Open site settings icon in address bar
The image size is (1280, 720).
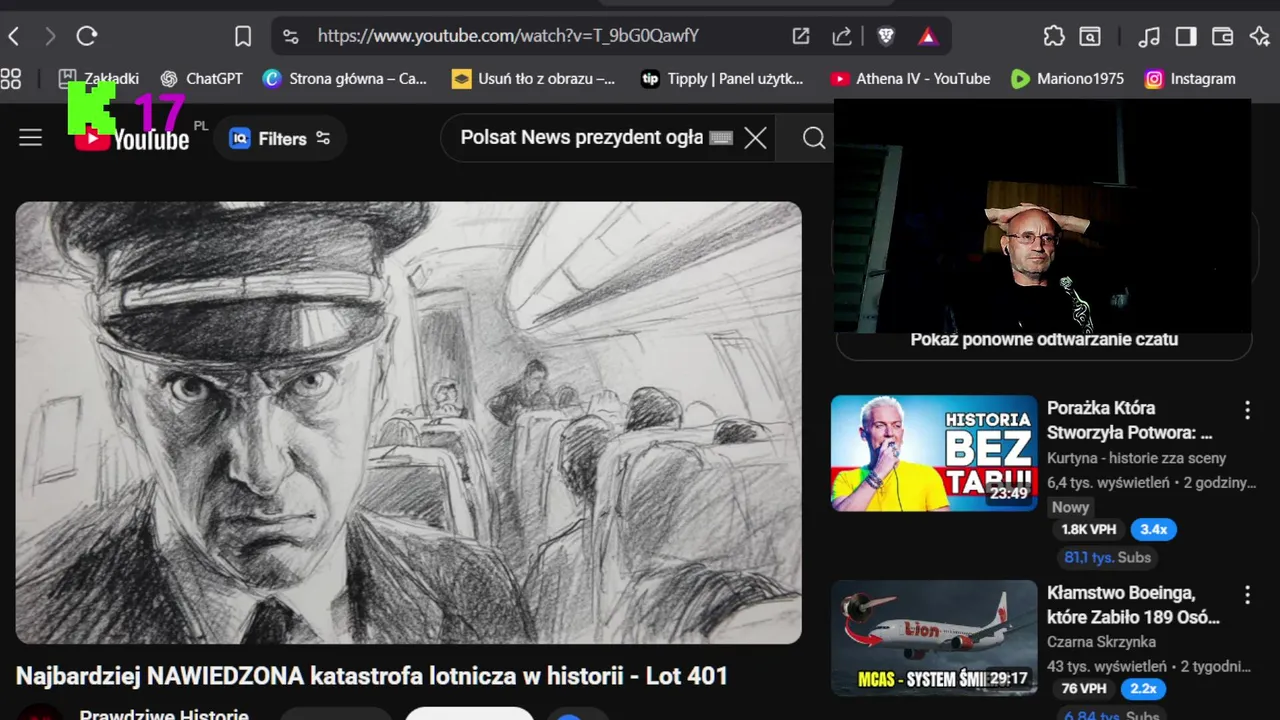point(290,37)
